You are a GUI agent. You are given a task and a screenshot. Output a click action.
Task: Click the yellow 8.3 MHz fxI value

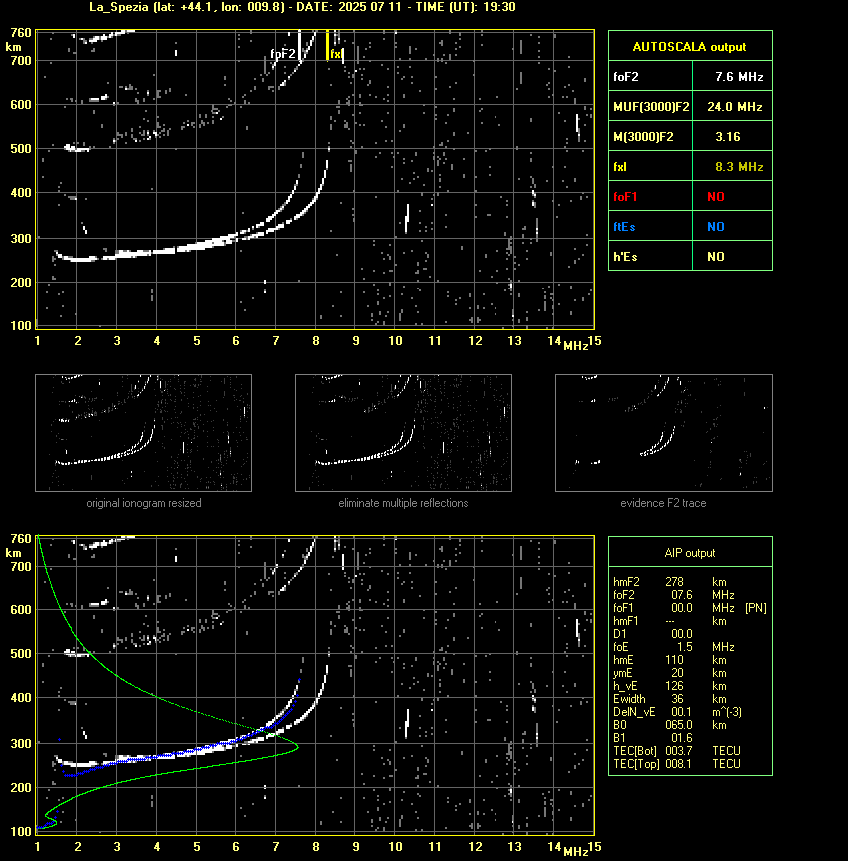pyautogui.click(x=739, y=167)
